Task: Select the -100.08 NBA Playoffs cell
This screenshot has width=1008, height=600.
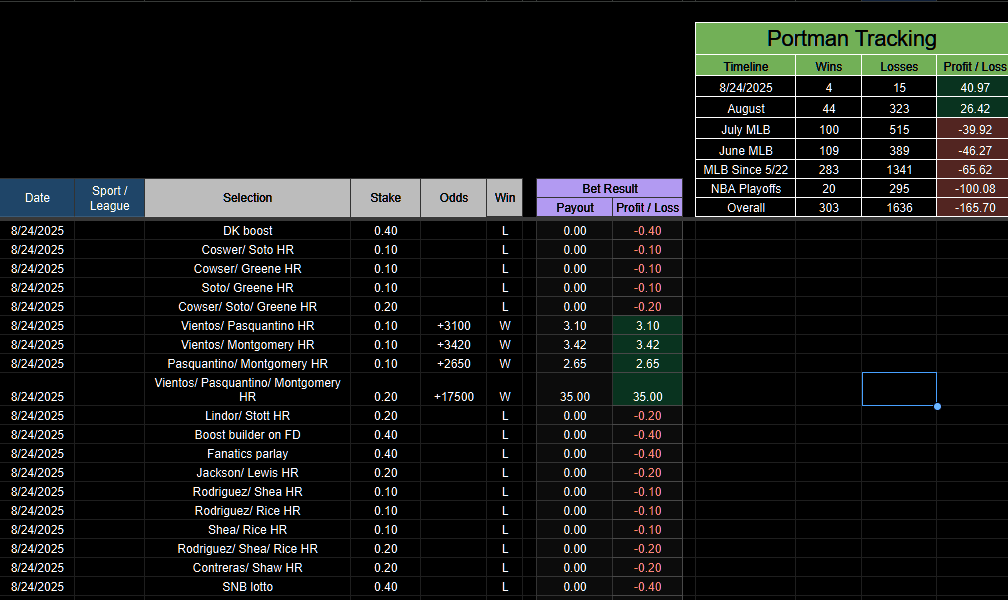Action: click(x=973, y=188)
